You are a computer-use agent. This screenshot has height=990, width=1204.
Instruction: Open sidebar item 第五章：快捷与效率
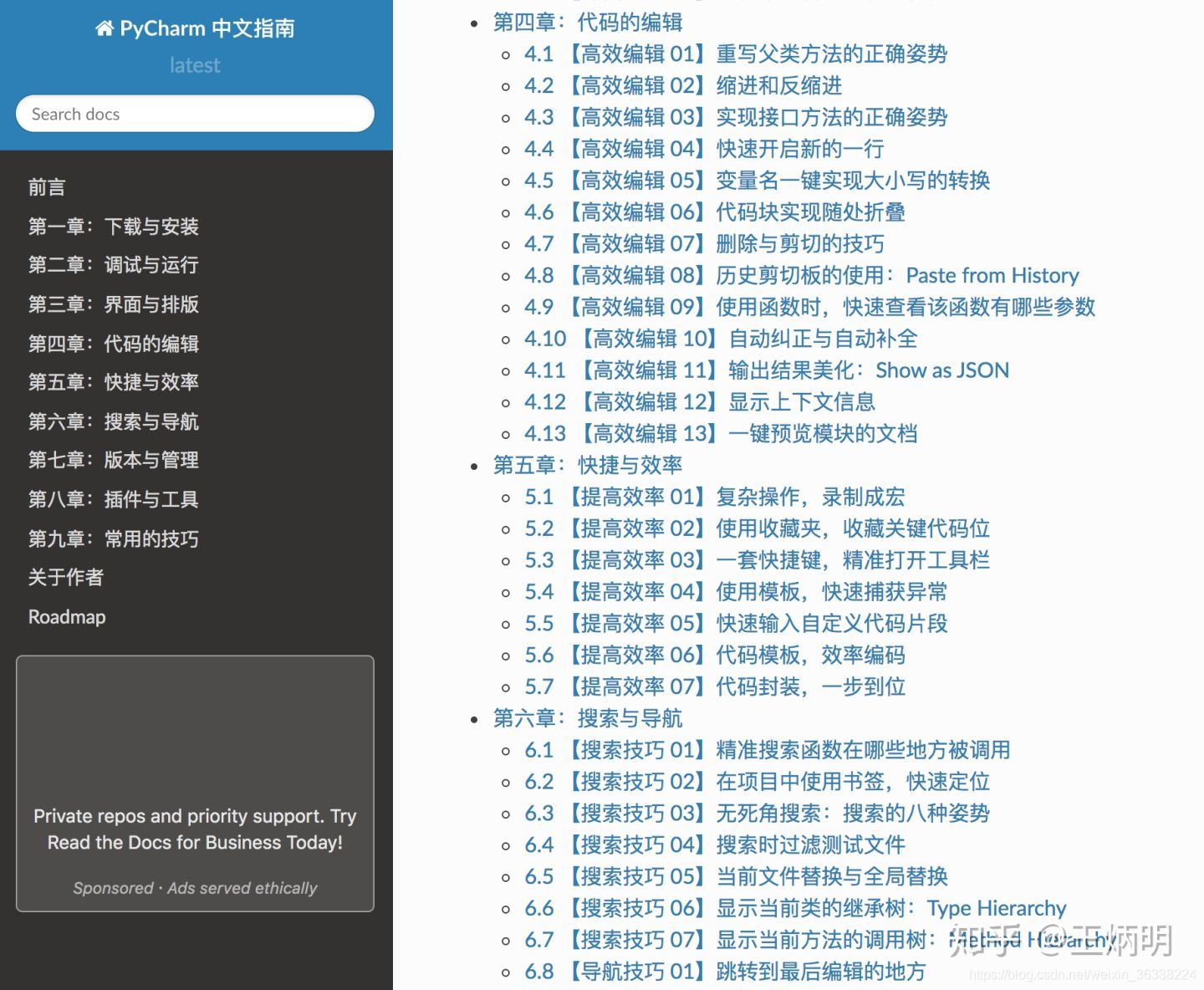tap(114, 382)
